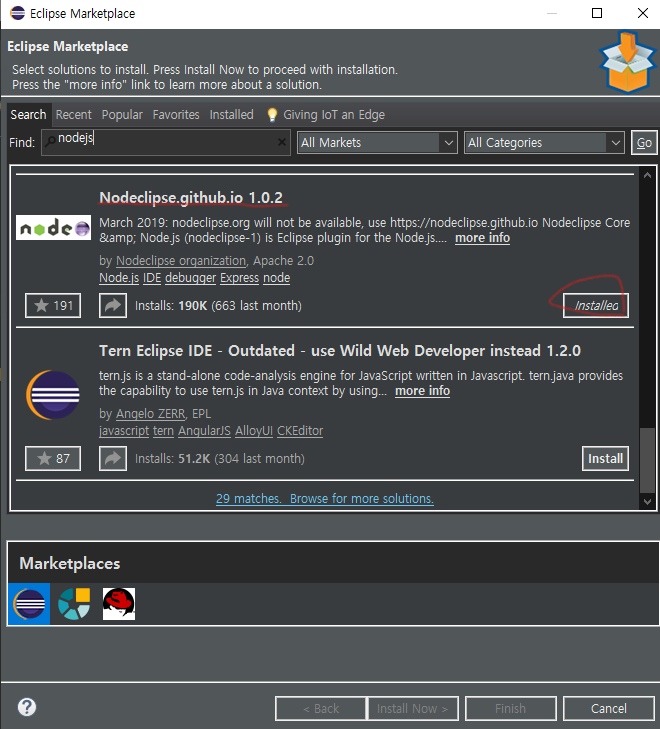Open Browse for more solutions link
Screen dimensions: 660x729
[x=362, y=498]
